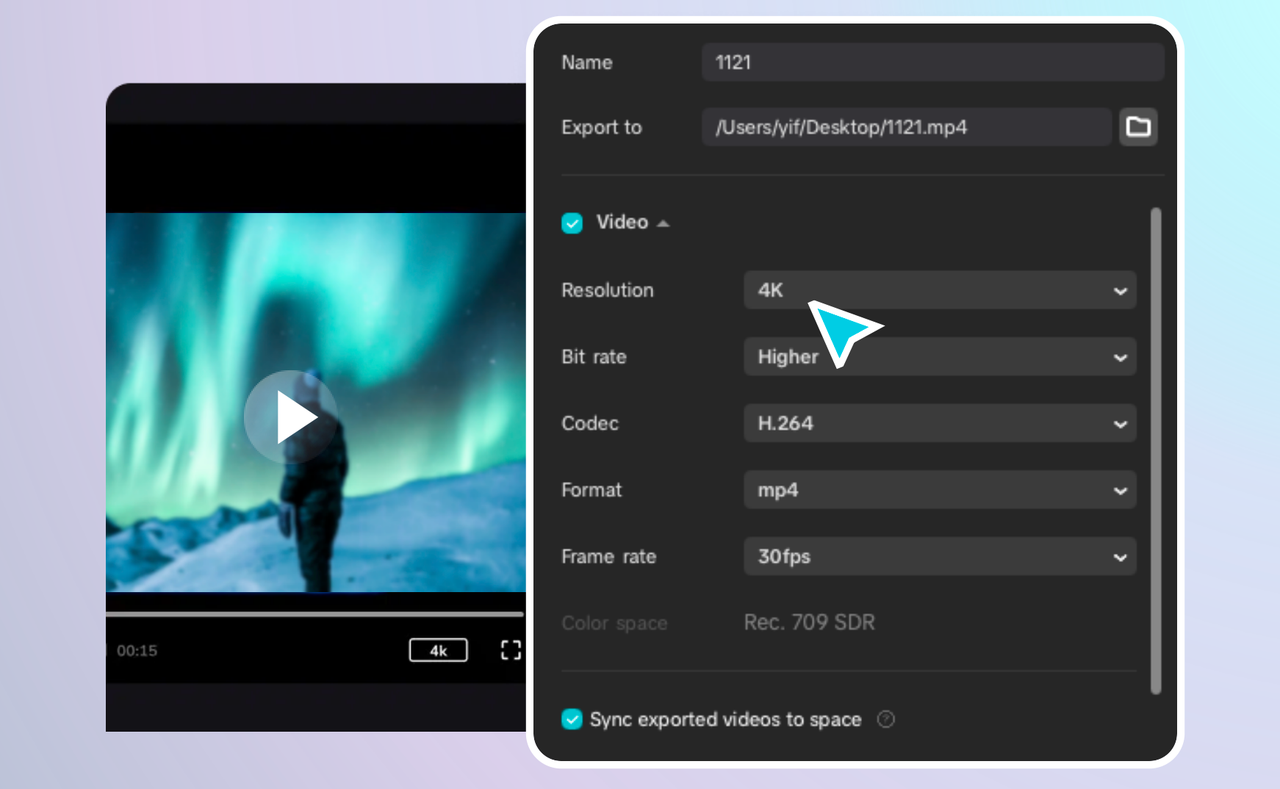Click the Color space value Rec. 709 SDR

coord(809,622)
